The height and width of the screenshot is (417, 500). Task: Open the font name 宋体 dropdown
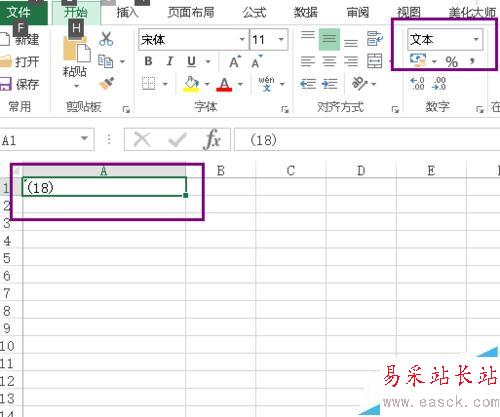click(242, 39)
